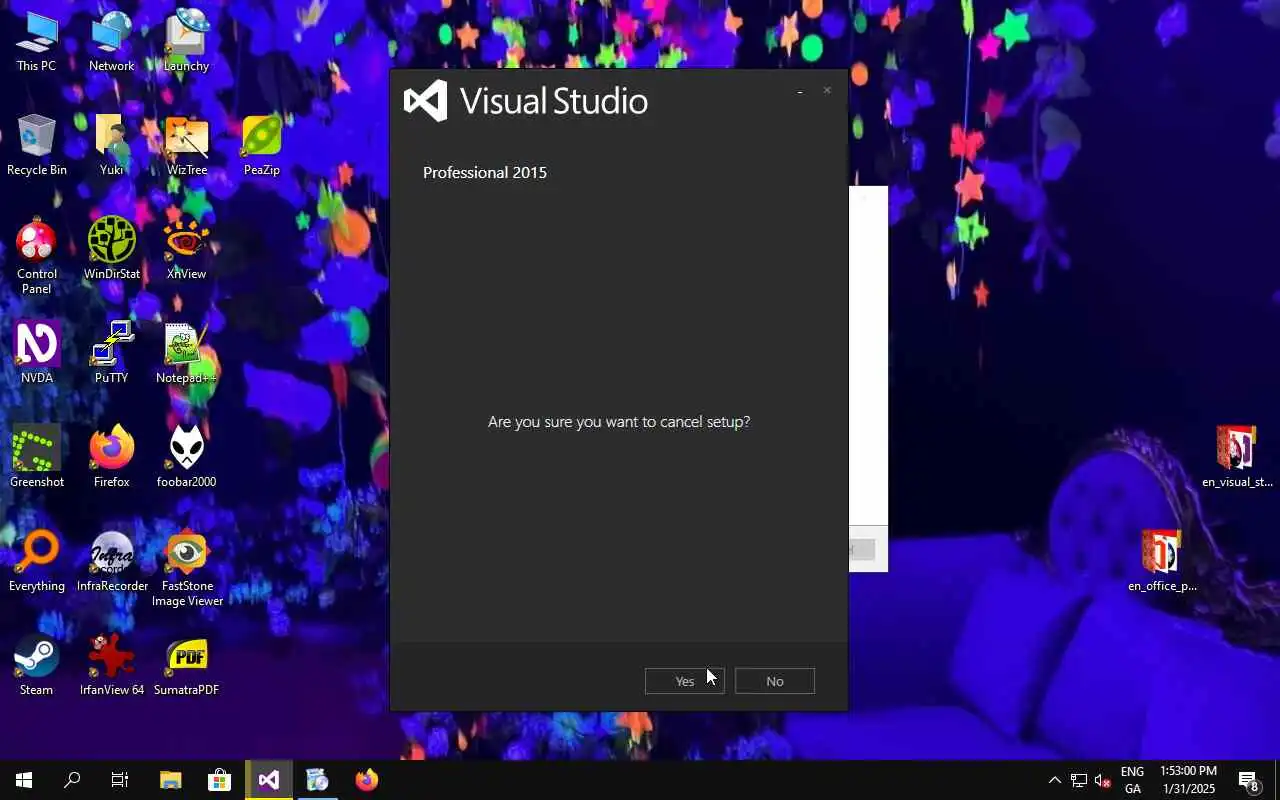Select the en_visual_st... archive file
Viewport: 1280px width, 800px height.
coord(1237,458)
